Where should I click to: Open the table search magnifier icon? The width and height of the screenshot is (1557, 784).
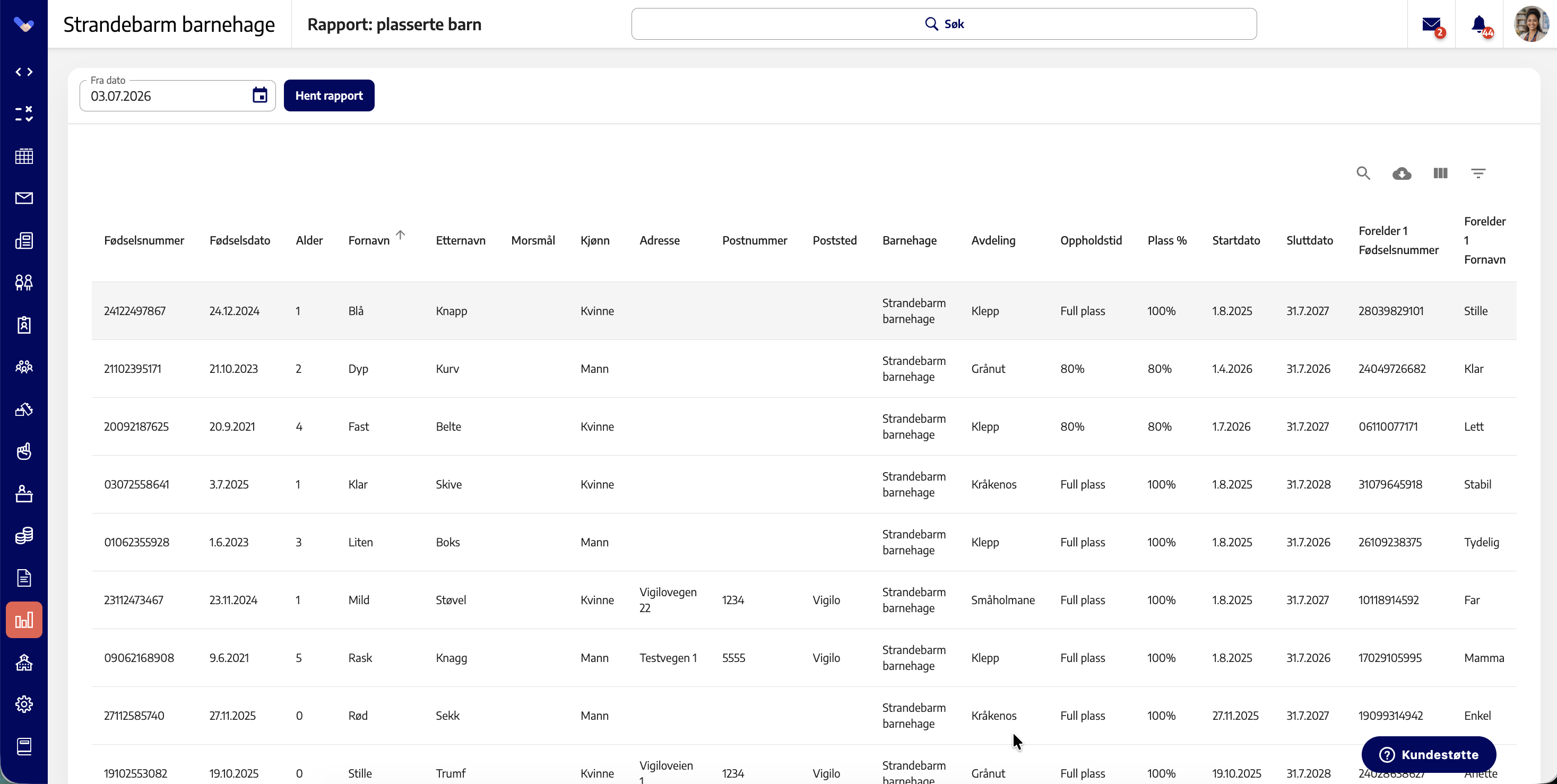[1363, 173]
